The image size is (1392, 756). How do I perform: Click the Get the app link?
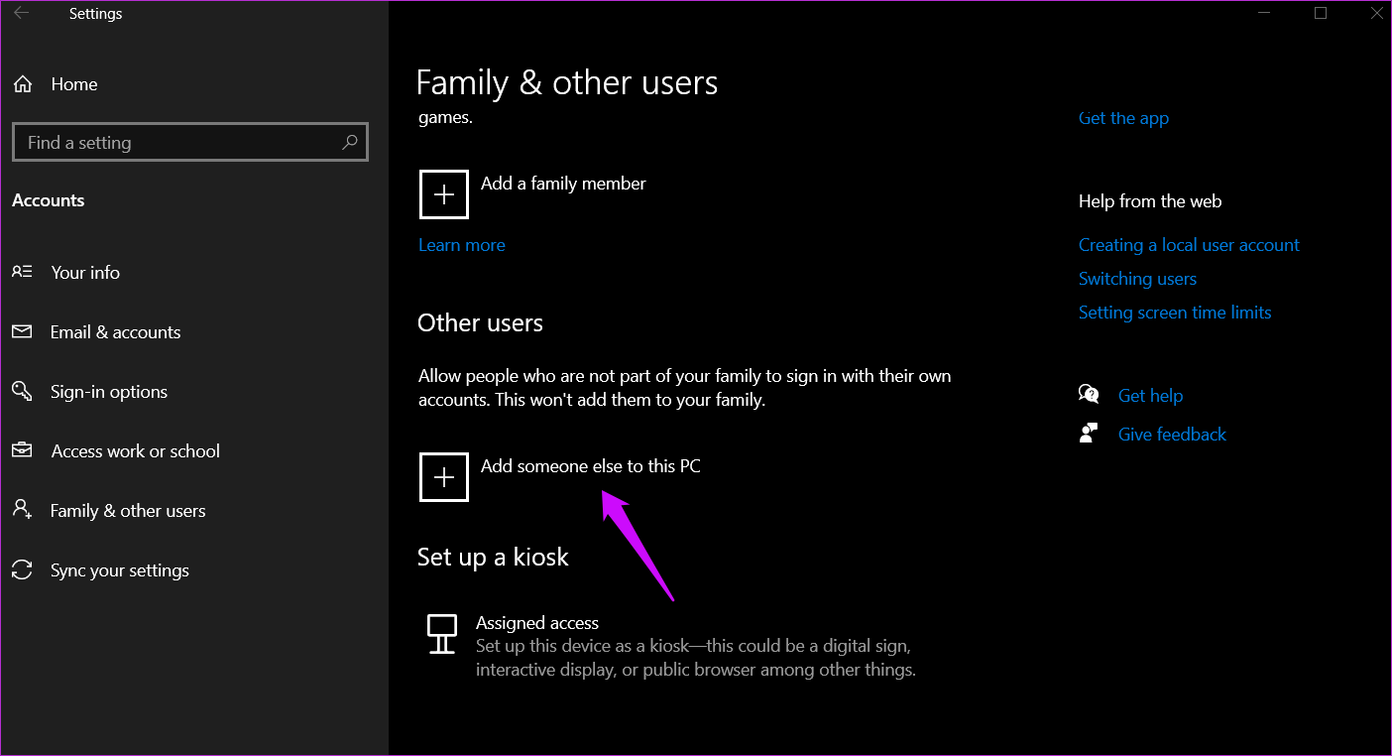pyautogui.click(x=1123, y=117)
